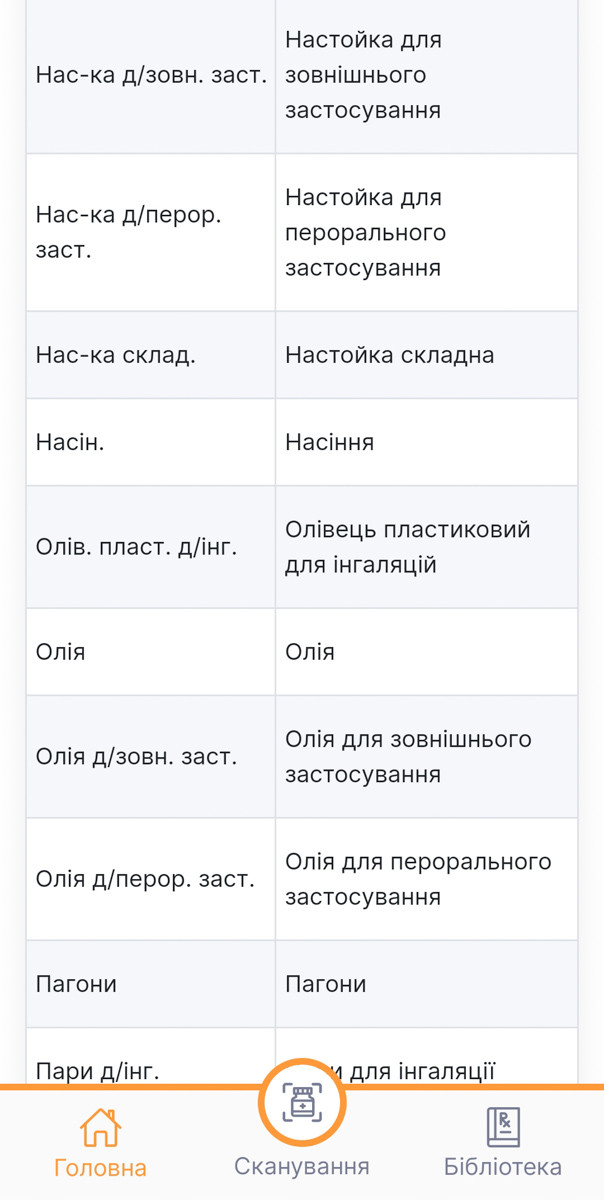Screen dimensions: 604x1200
Task: Tap the 'Нас-ка д/перор. заст.' abbreviation cell
Action: [151, 233]
